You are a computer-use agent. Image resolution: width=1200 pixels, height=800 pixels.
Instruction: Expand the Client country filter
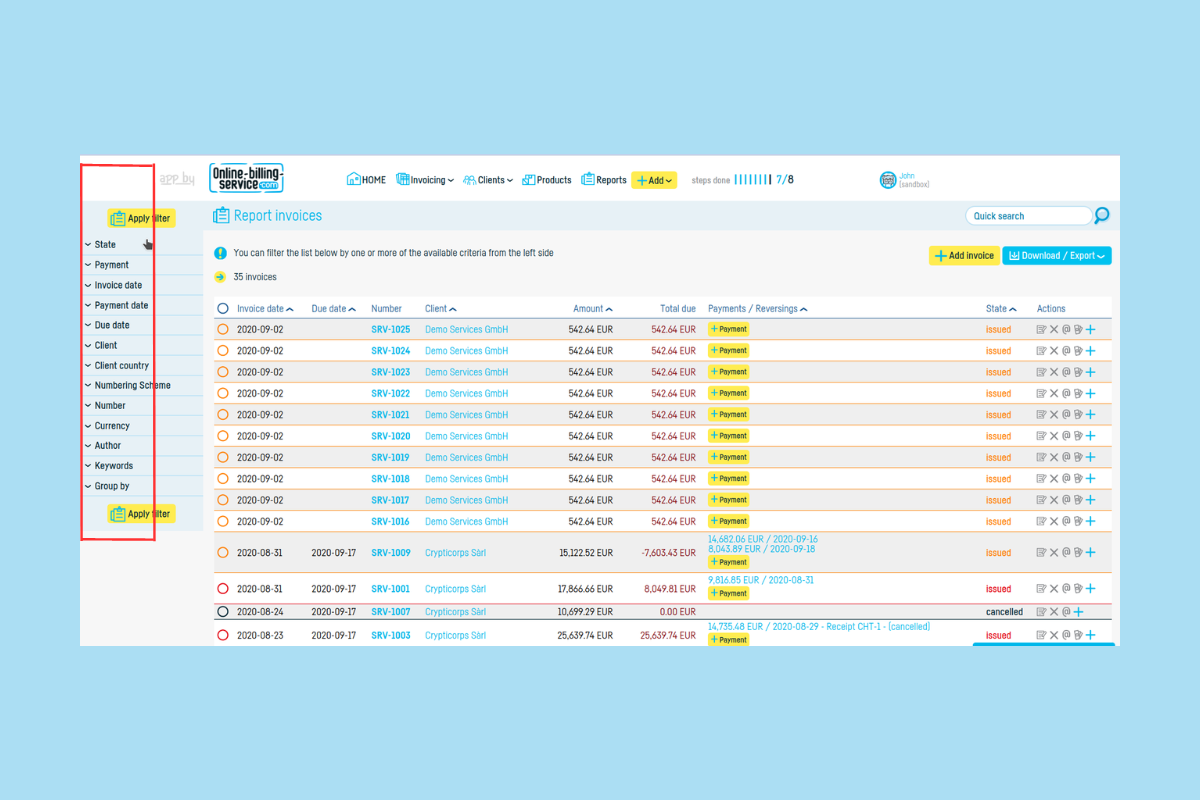coord(142,365)
